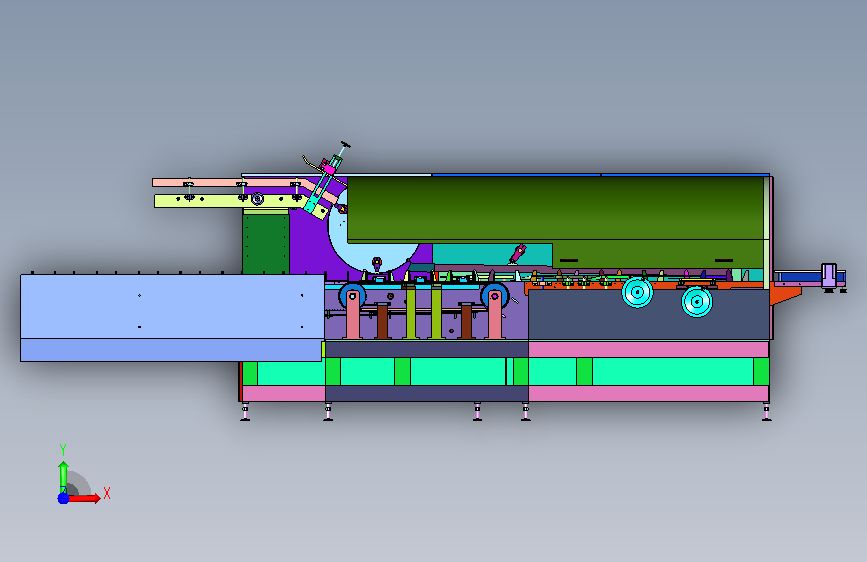Image resolution: width=867 pixels, height=562 pixels.
Task: Pick the lavender device on outfeed conveyor
Action: [828, 275]
